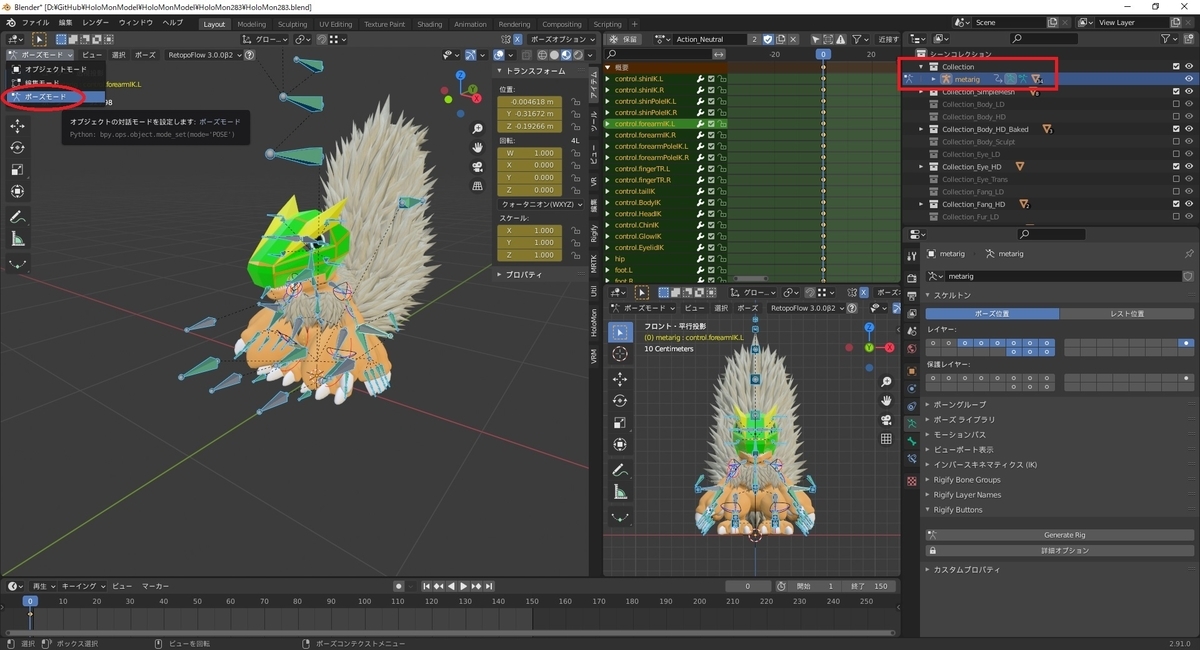Viewport: 1200px width, 650px height.
Task: Switch to the Sculpting workspace tab
Action: (293, 24)
